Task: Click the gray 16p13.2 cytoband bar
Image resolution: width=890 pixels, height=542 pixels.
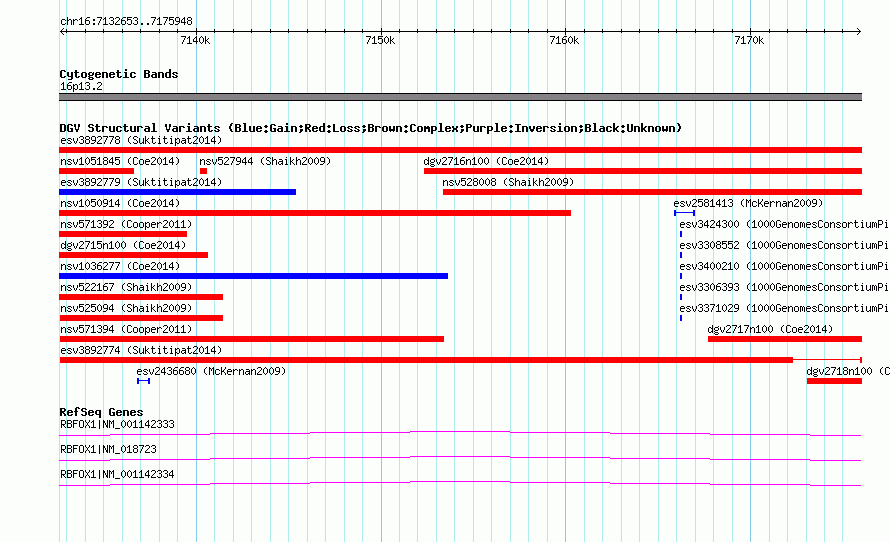Action: coord(460,97)
